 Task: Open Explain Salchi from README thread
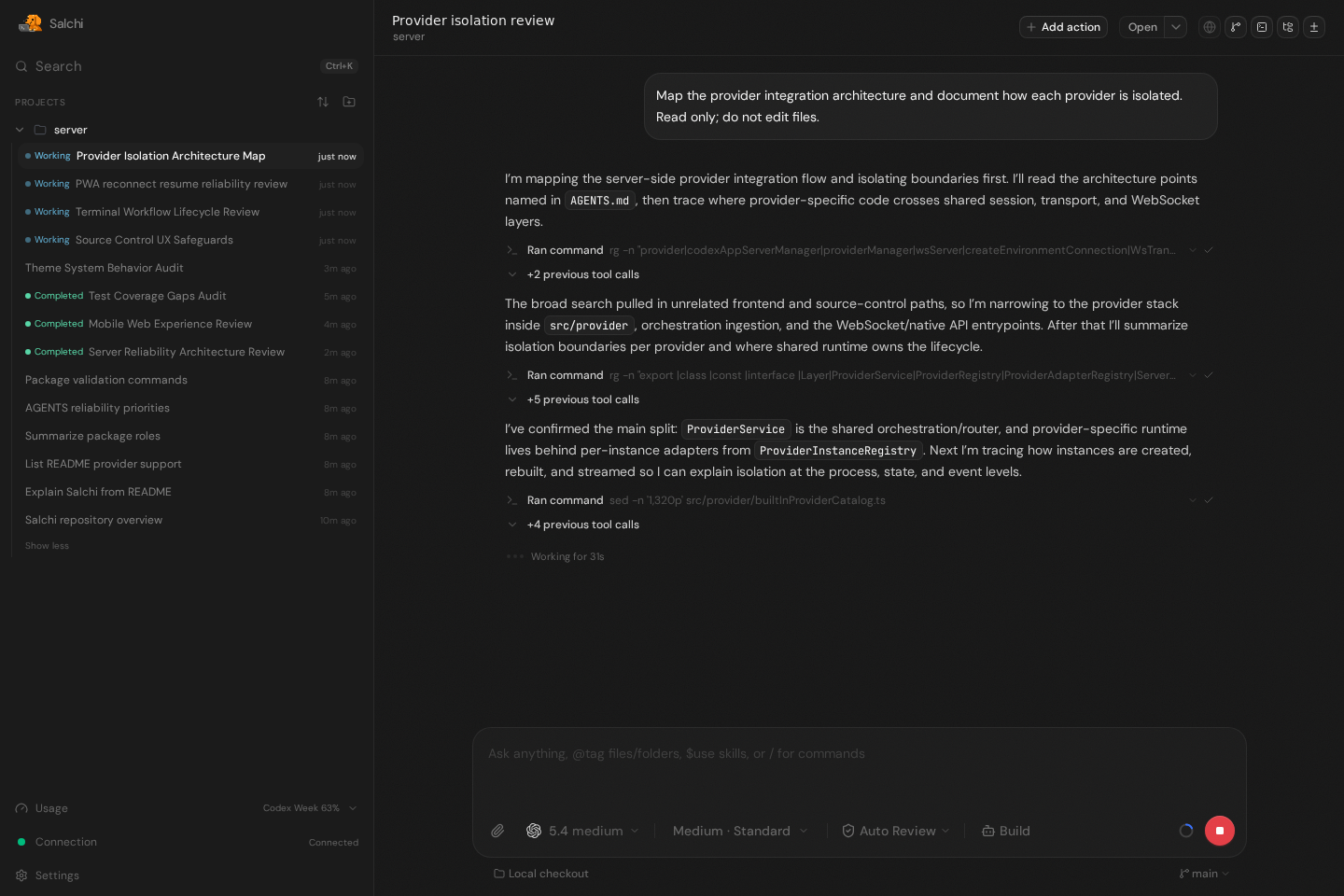tap(190, 492)
